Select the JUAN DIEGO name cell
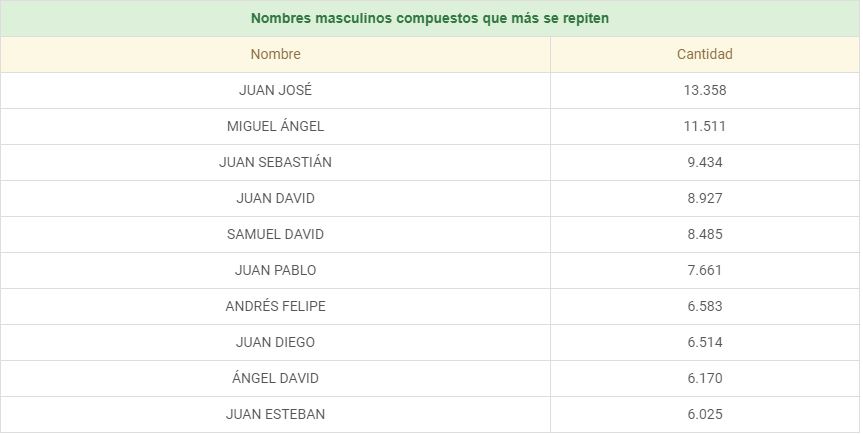The image size is (863, 434). (x=275, y=342)
